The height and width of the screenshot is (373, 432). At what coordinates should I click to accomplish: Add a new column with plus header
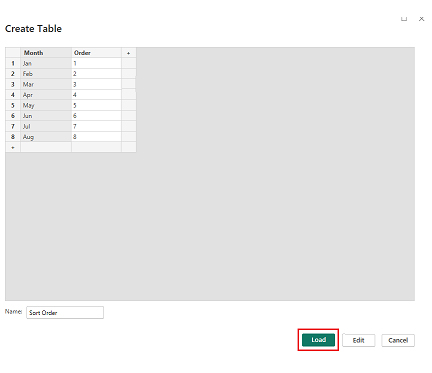(x=129, y=53)
